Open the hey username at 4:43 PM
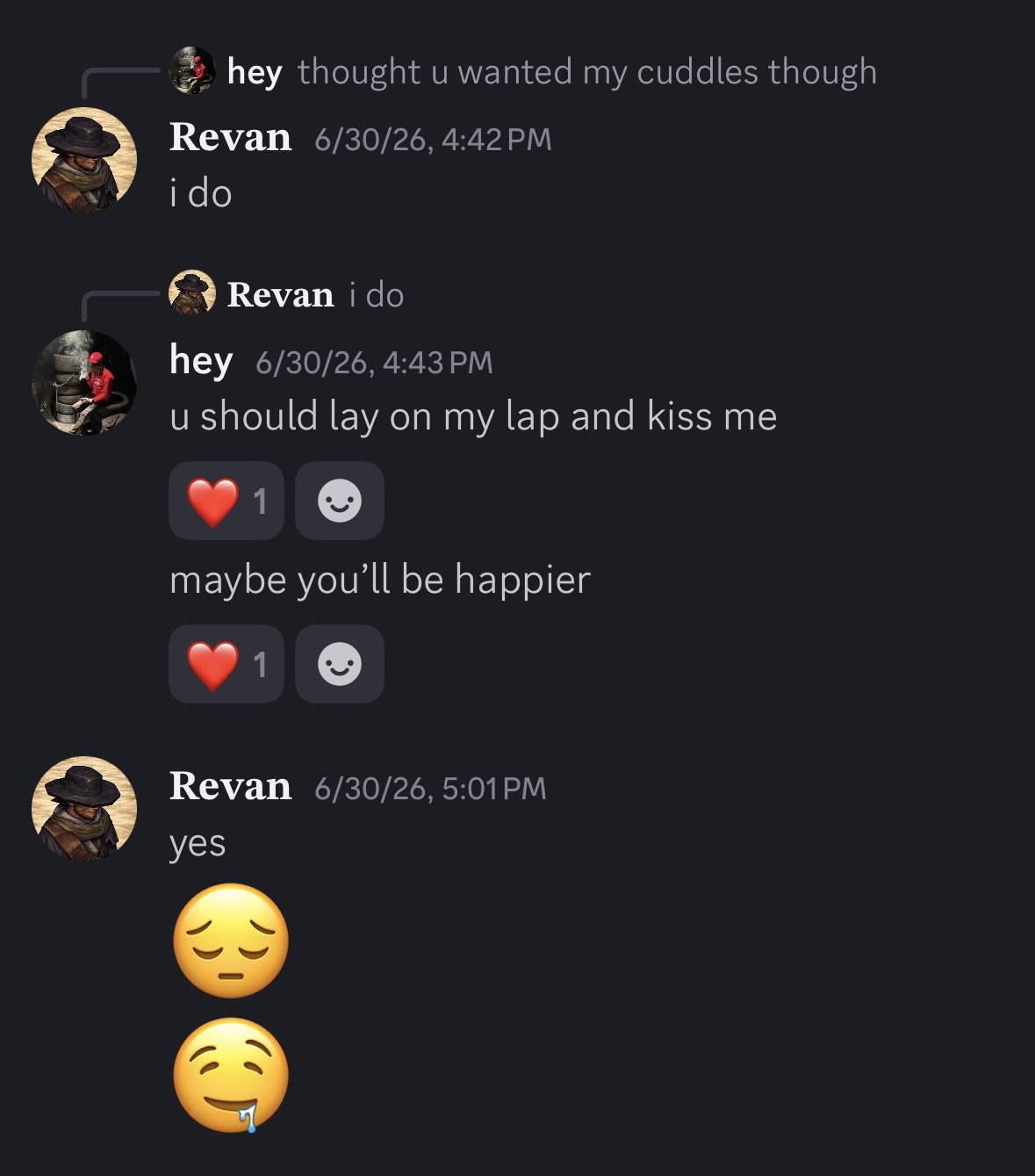The height and width of the screenshot is (1176, 1035). pyautogui.click(x=201, y=361)
